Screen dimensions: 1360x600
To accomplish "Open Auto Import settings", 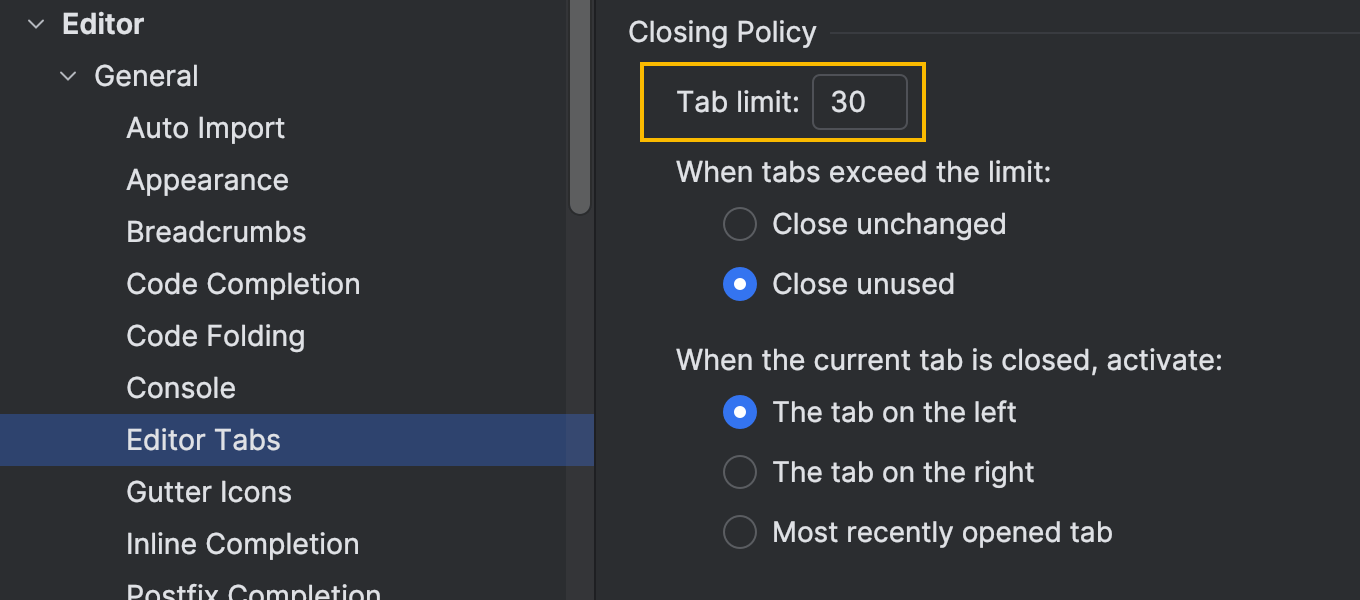I will click(x=205, y=128).
